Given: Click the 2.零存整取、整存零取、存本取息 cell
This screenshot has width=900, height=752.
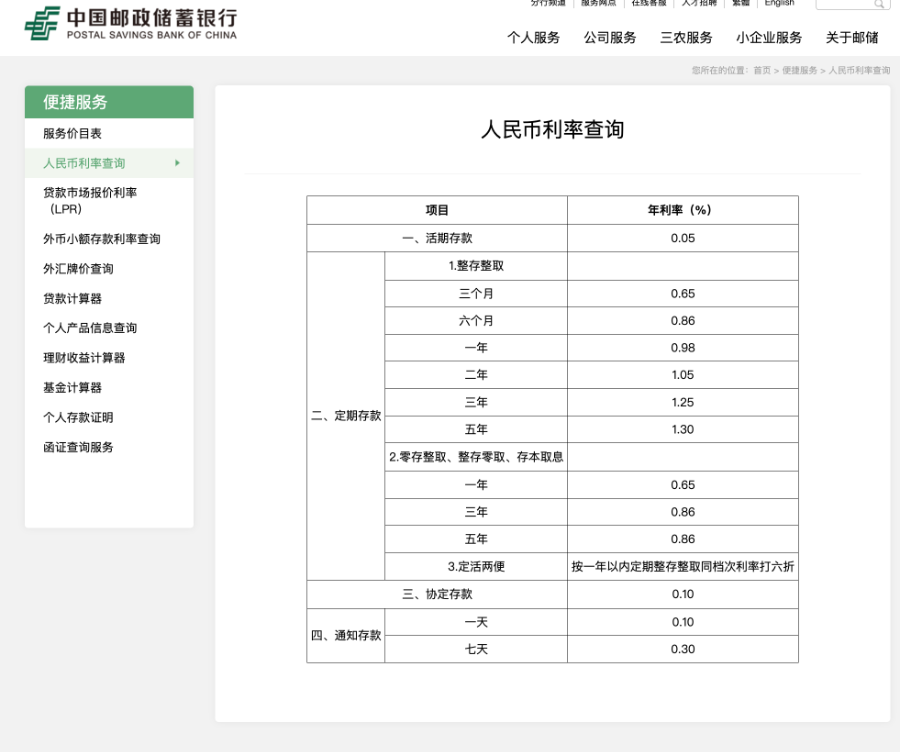Looking at the screenshot, I should coord(476,457).
